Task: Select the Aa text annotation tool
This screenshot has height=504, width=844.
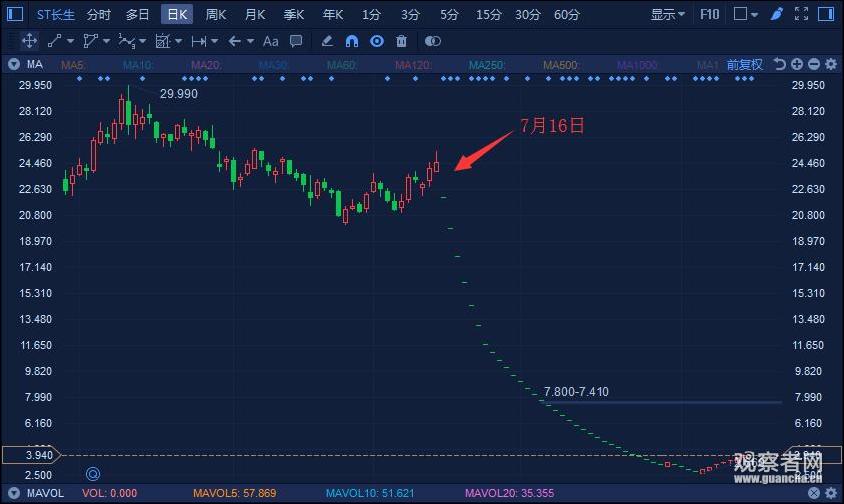Action: pos(271,41)
